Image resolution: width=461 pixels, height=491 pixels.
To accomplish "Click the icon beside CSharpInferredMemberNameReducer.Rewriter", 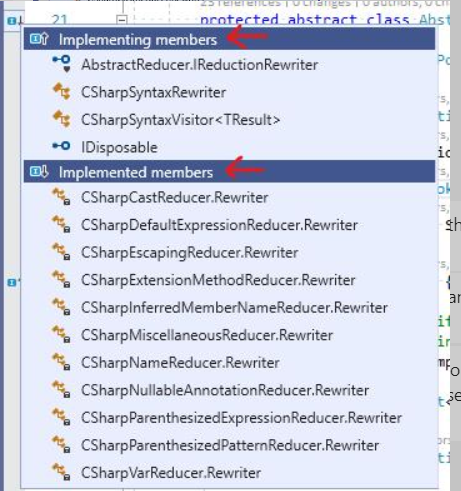I will pos(62,307).
